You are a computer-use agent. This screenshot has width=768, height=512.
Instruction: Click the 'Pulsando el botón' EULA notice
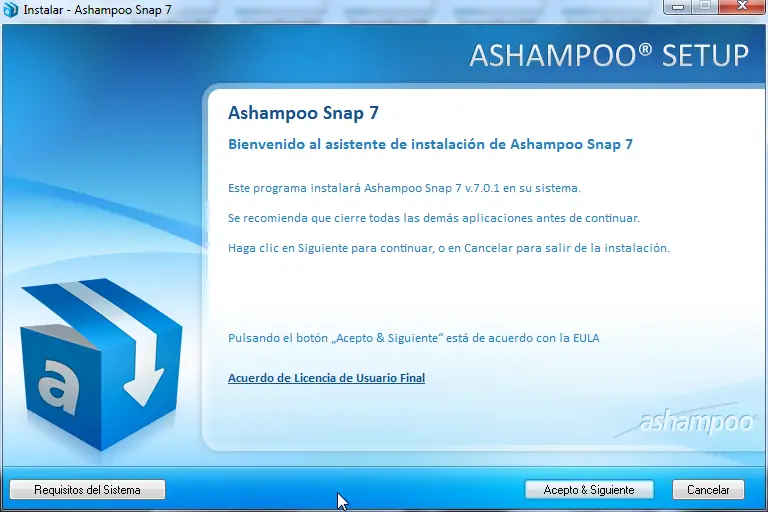[x=413, y=338]
